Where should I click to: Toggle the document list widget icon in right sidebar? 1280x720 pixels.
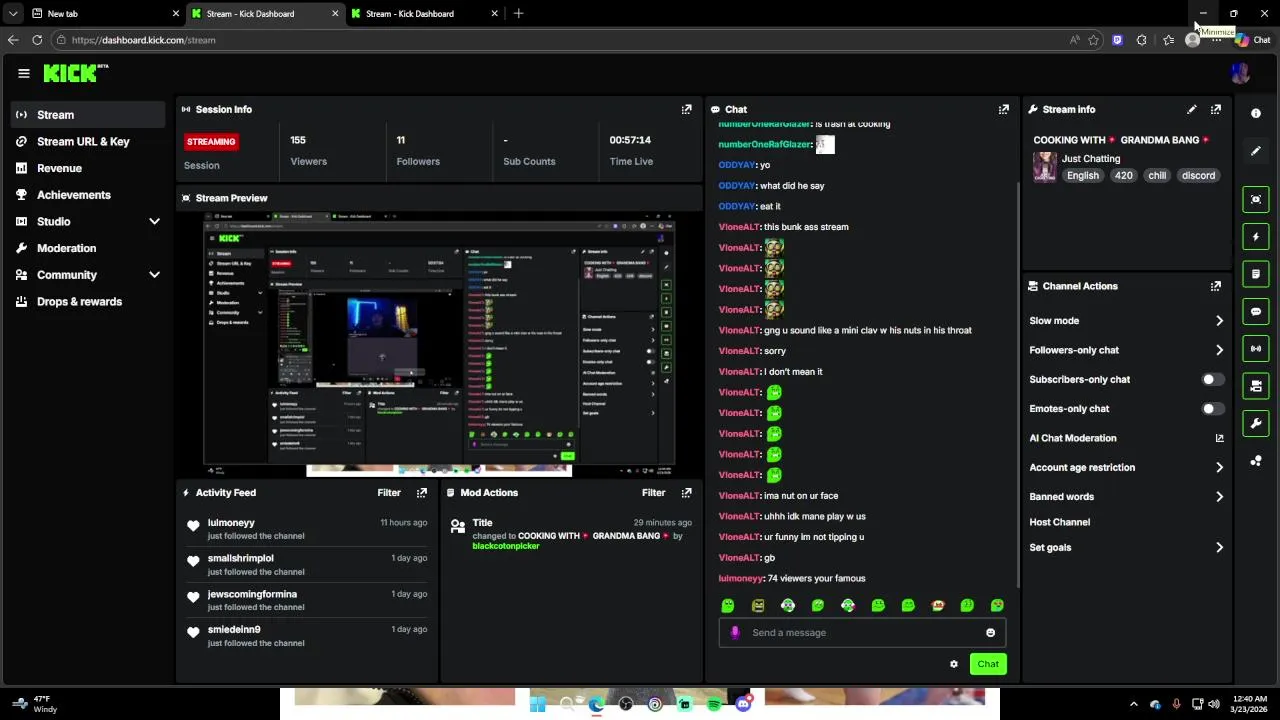(1256, 274)
